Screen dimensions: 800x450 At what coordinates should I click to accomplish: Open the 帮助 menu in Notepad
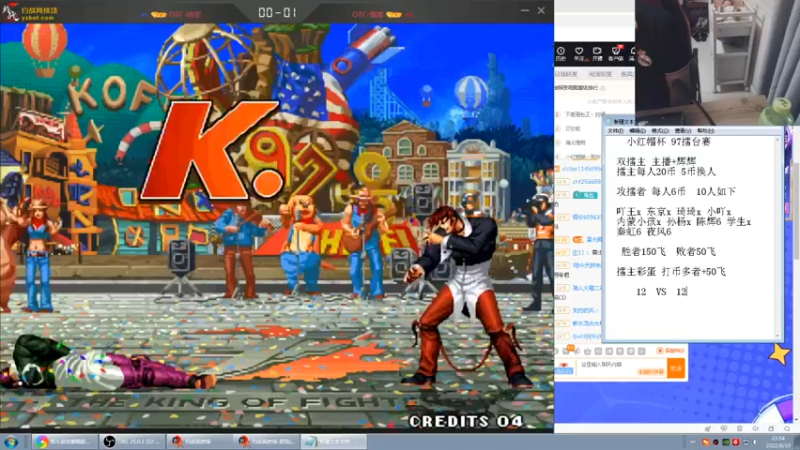(x=706, y=131)
